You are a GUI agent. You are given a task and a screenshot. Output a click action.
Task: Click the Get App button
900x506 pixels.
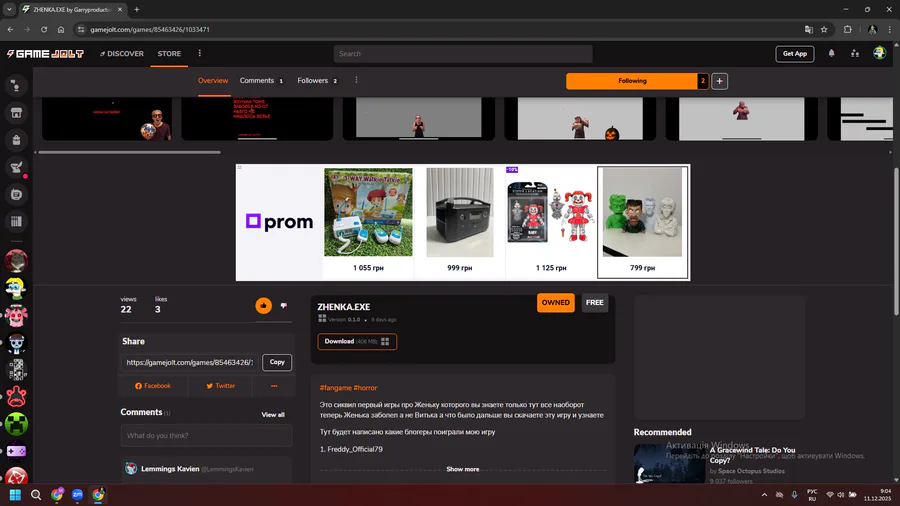(795, 54)
